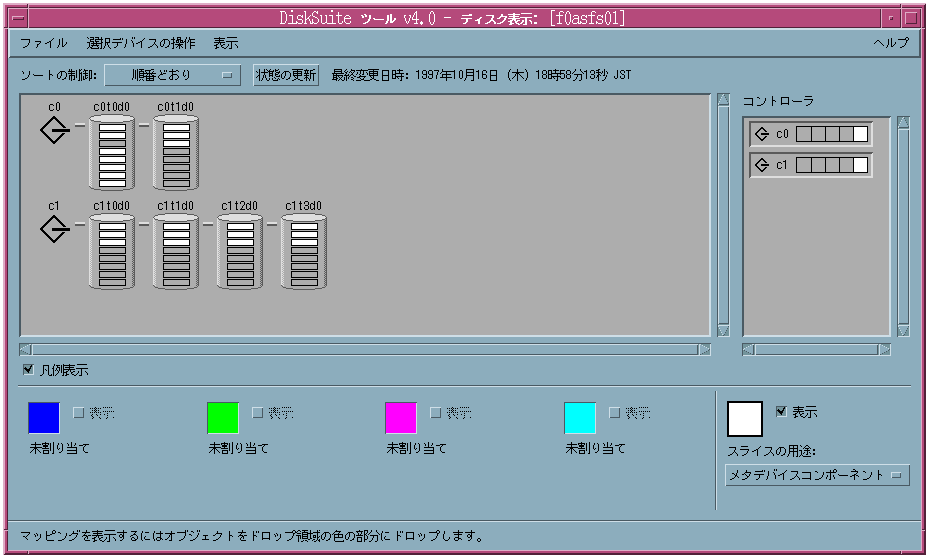
Task: Open the 選択デバイスの操作 menu
Action: (x=141, y=43)
